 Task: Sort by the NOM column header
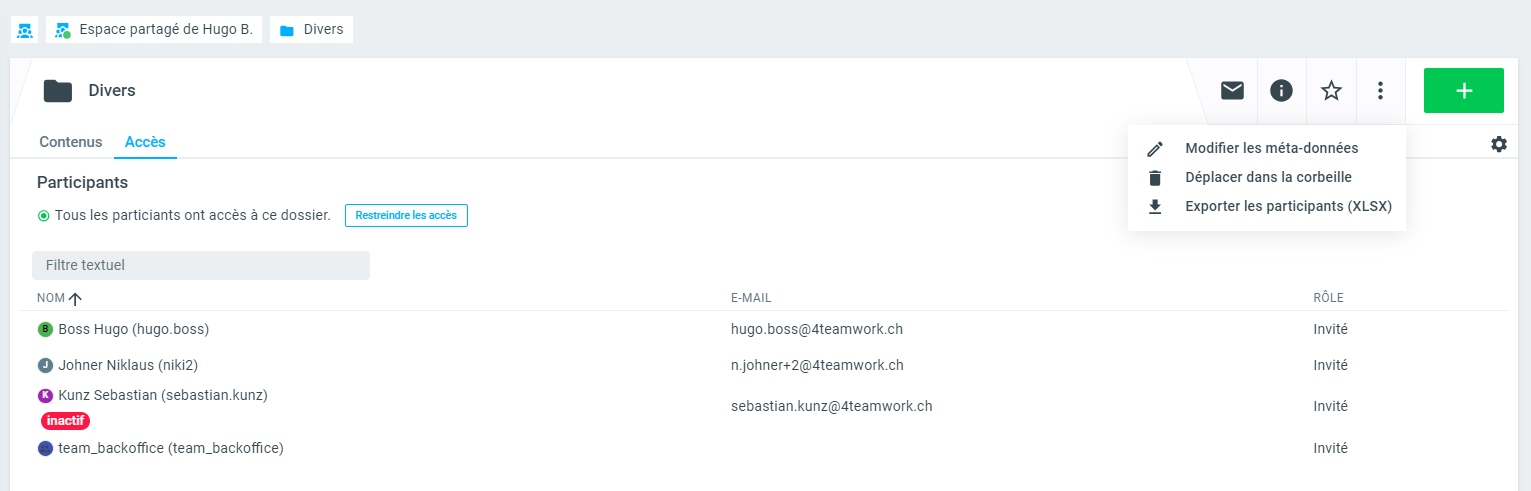pyautogui.click(x=52, y=298)
